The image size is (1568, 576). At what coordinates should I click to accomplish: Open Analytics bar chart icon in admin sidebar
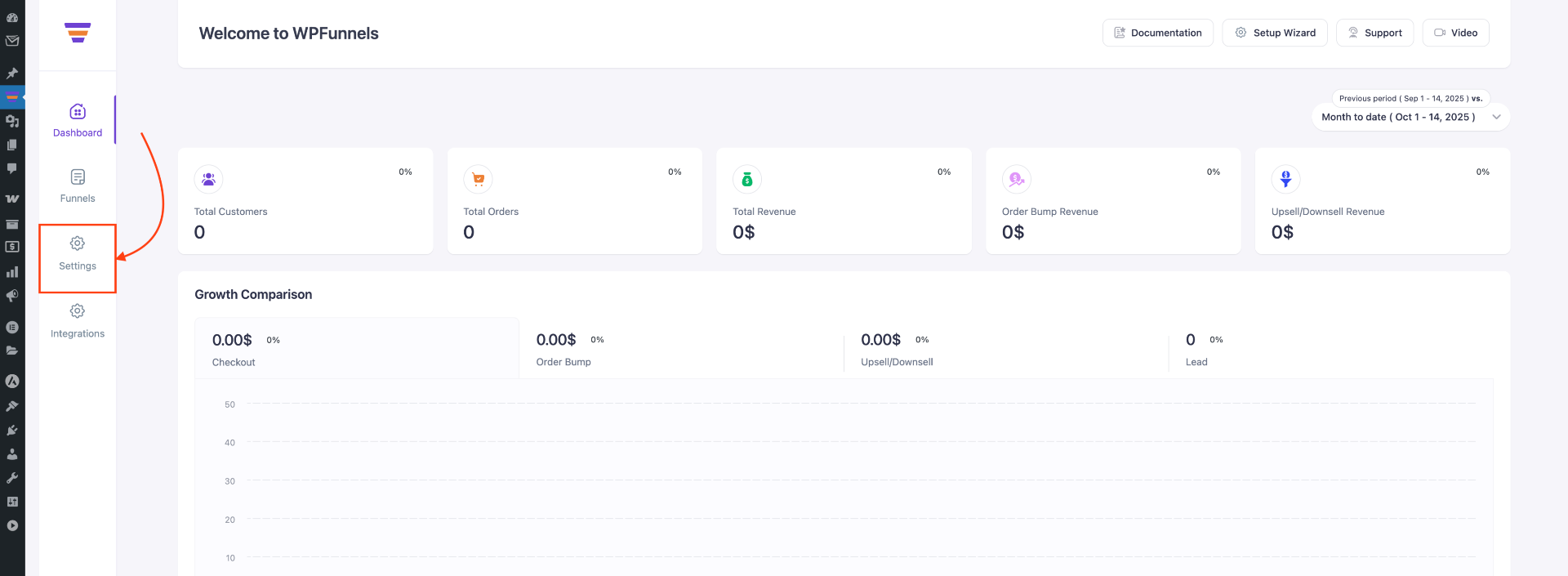[x=12, y=271]
